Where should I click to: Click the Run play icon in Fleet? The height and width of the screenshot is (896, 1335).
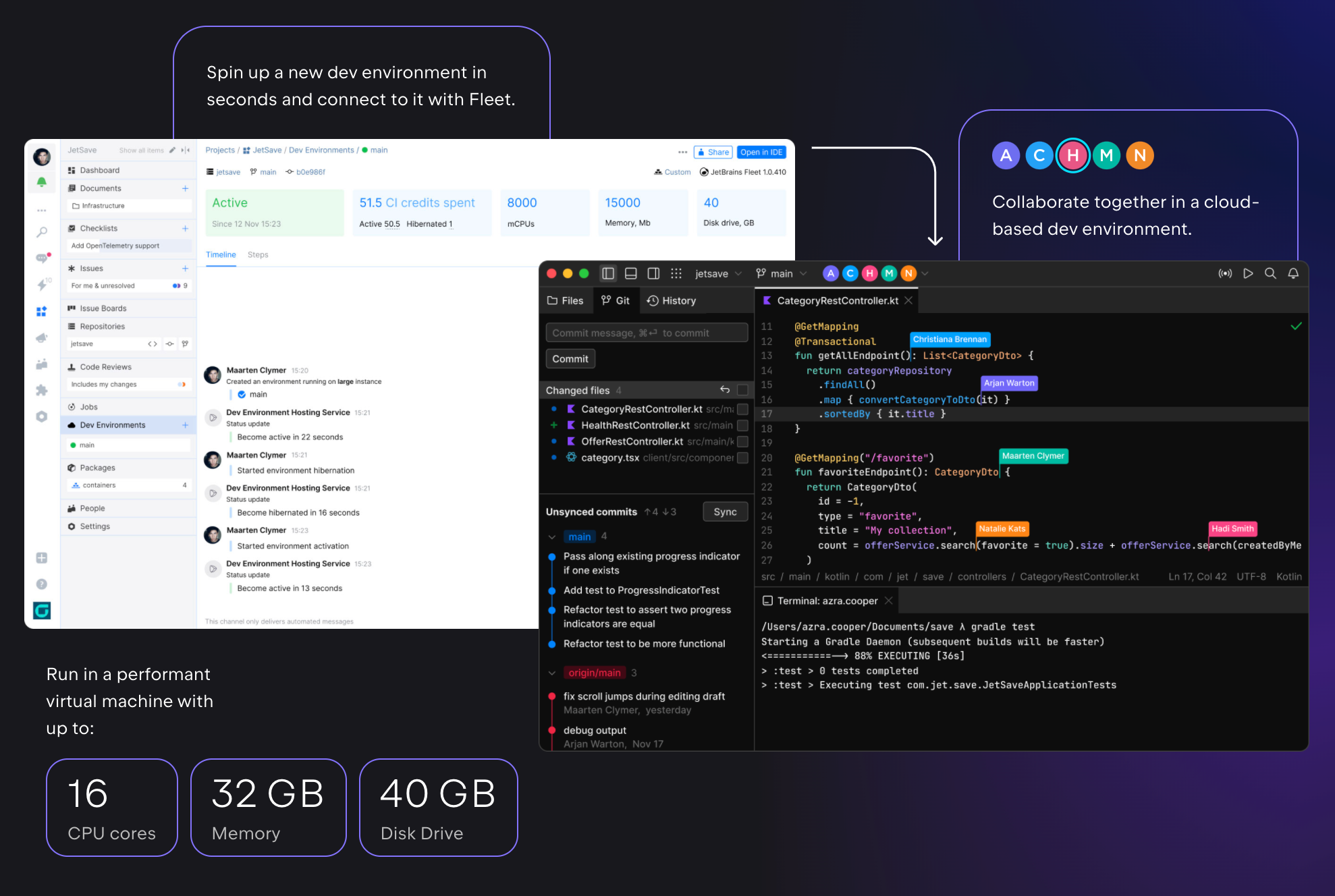point(1248,273)
